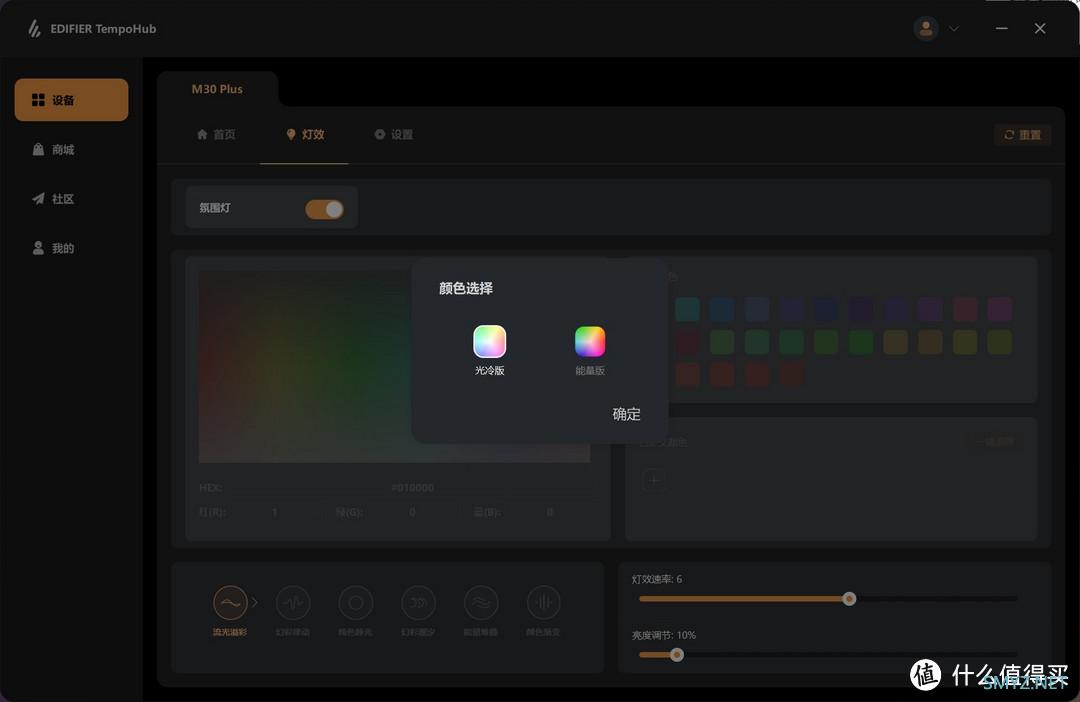
Task: Click the 红(R) red value field
Action: [275, 512]
